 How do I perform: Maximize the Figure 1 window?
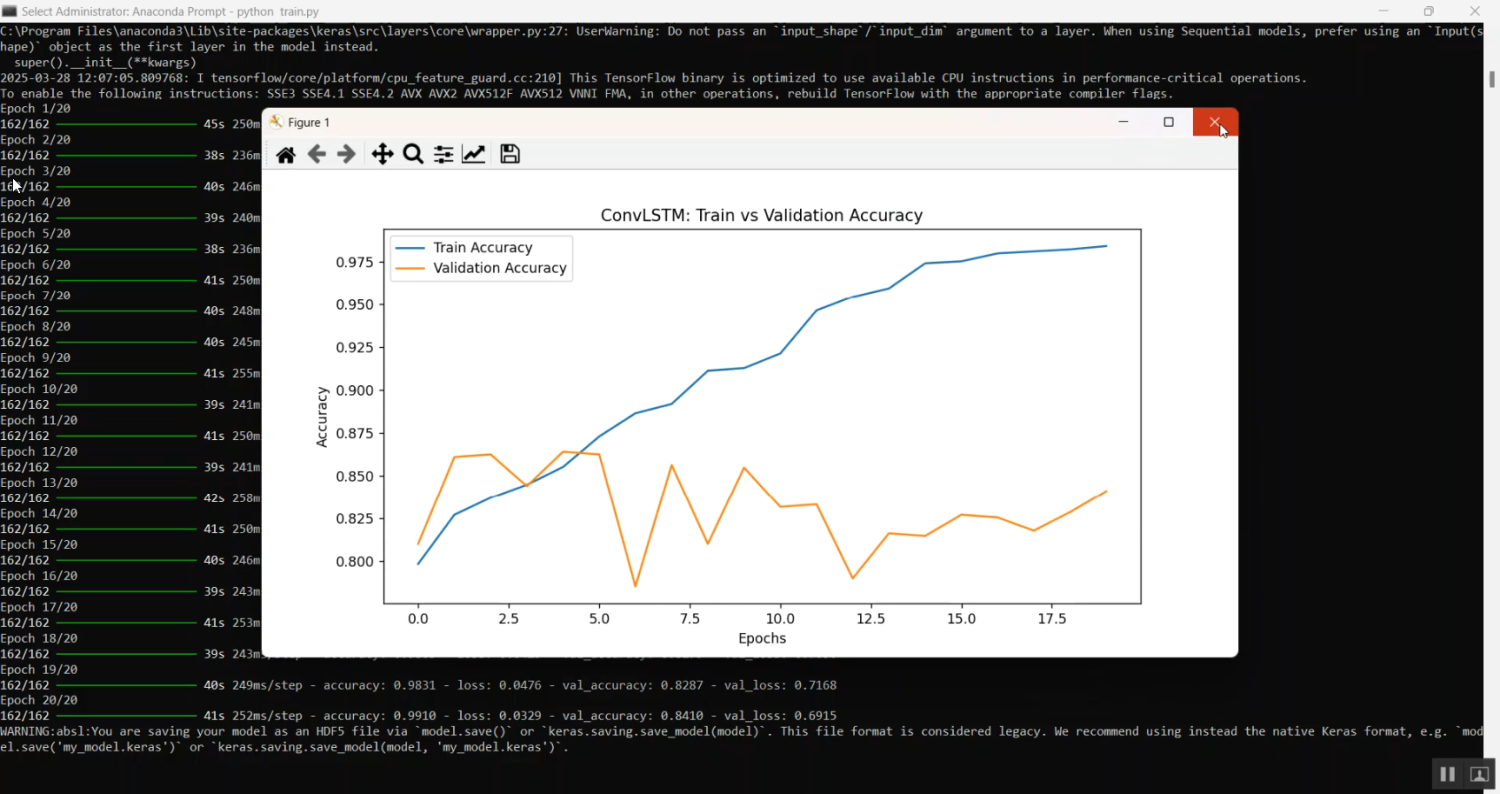point(1168,122)
